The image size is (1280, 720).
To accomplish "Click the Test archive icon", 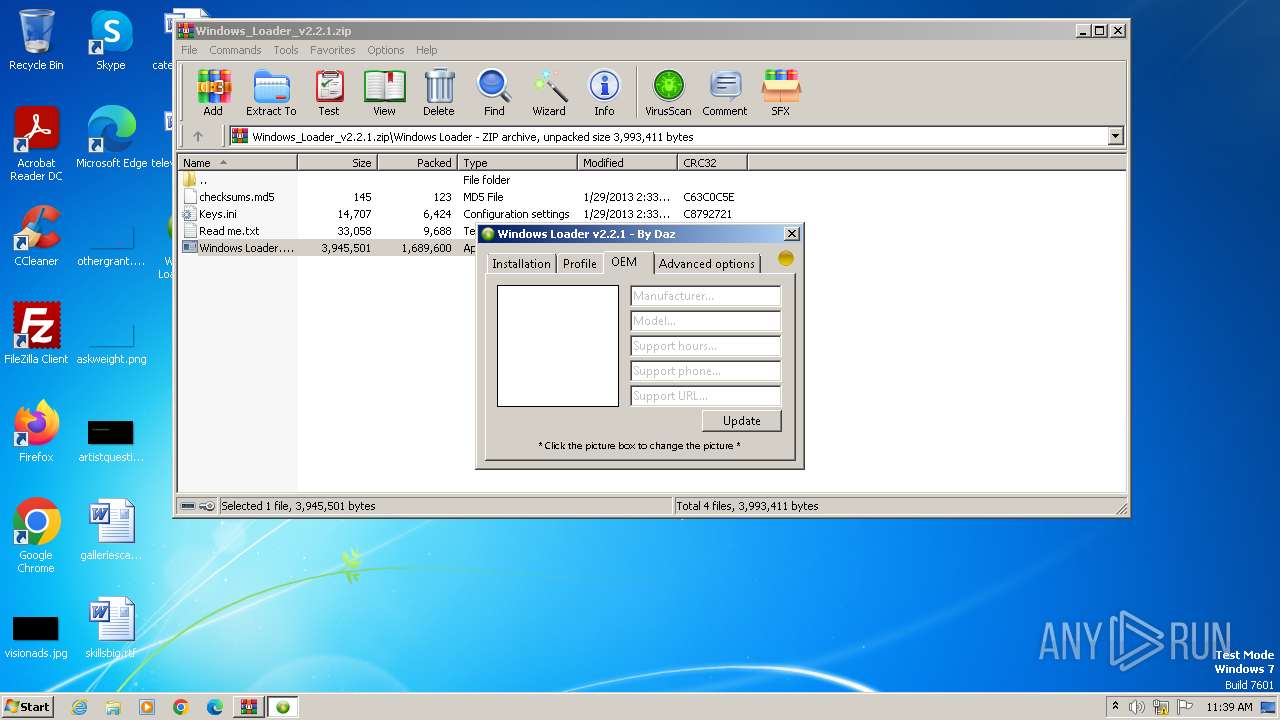I will click(329, 93).
